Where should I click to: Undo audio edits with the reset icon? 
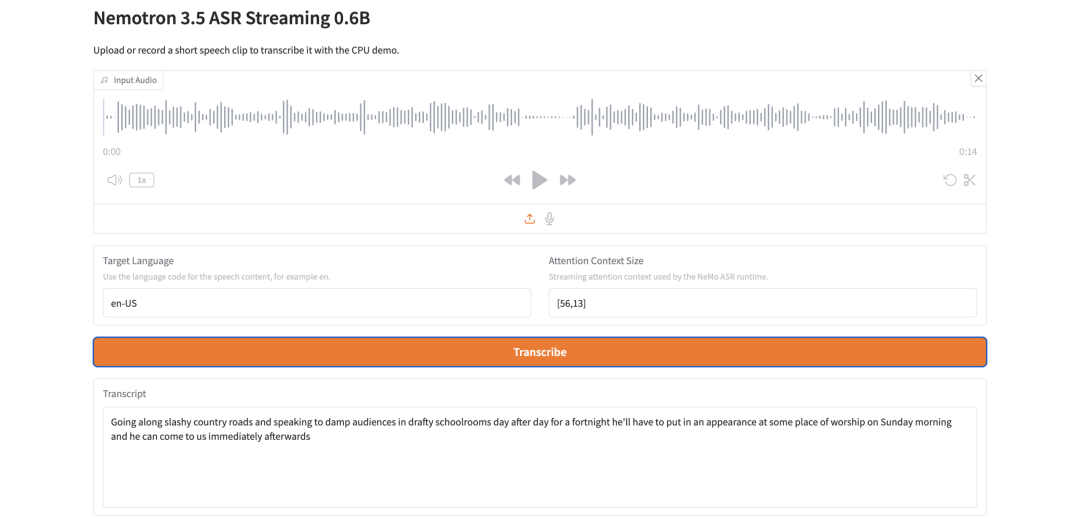pos(950,181)
